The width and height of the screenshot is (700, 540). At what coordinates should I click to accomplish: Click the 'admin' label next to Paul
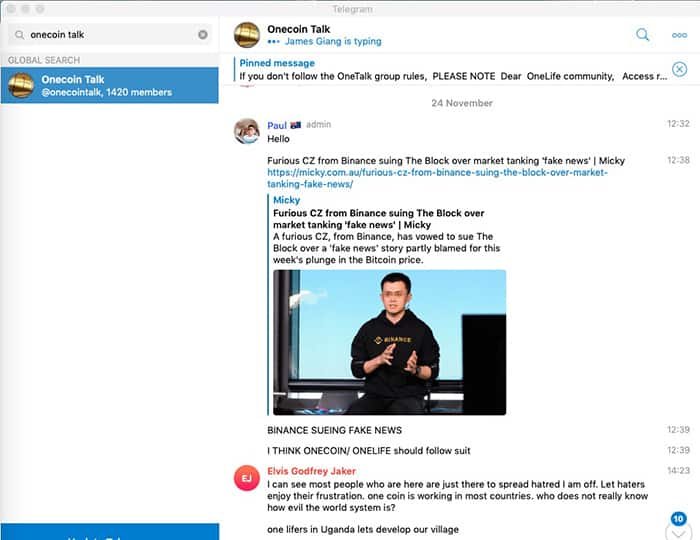pos(319,125)
